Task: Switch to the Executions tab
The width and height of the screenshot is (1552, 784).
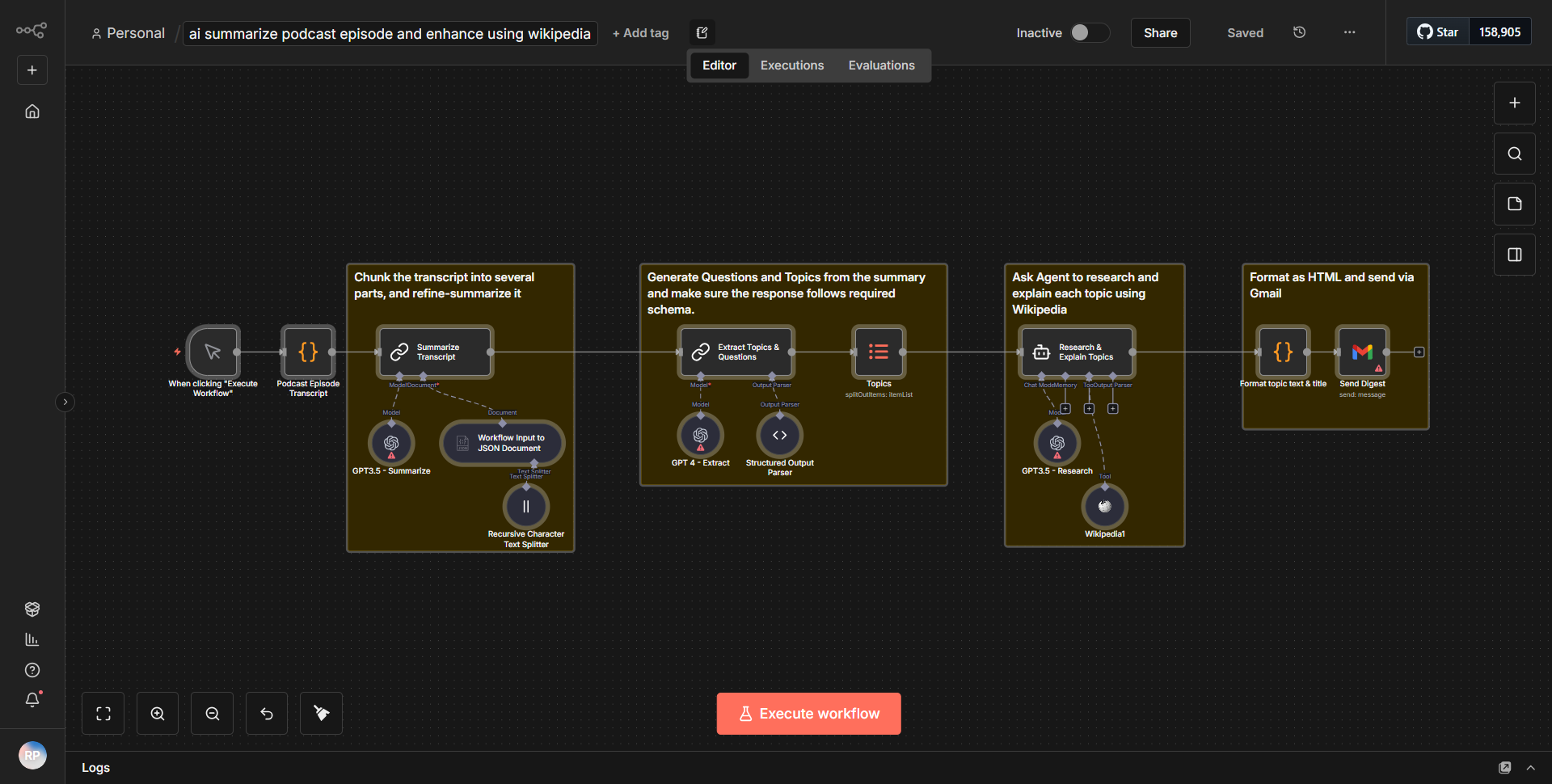Action: click(791, 65)
